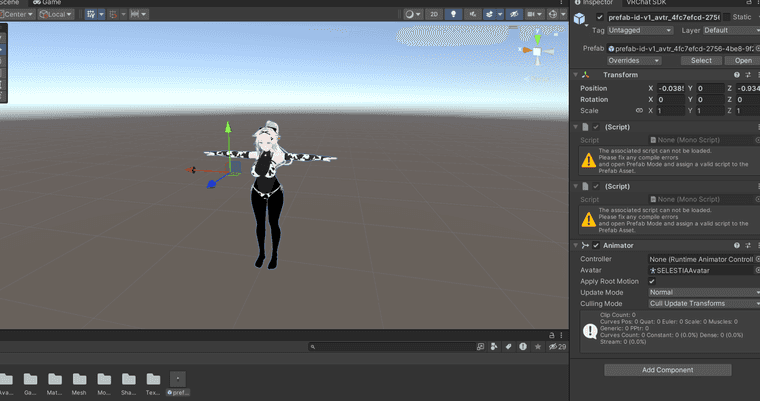Viewport: 760px width, 401px height.
Task: Open the Update Mode Normal dropdown
Action: click(704, 292)
